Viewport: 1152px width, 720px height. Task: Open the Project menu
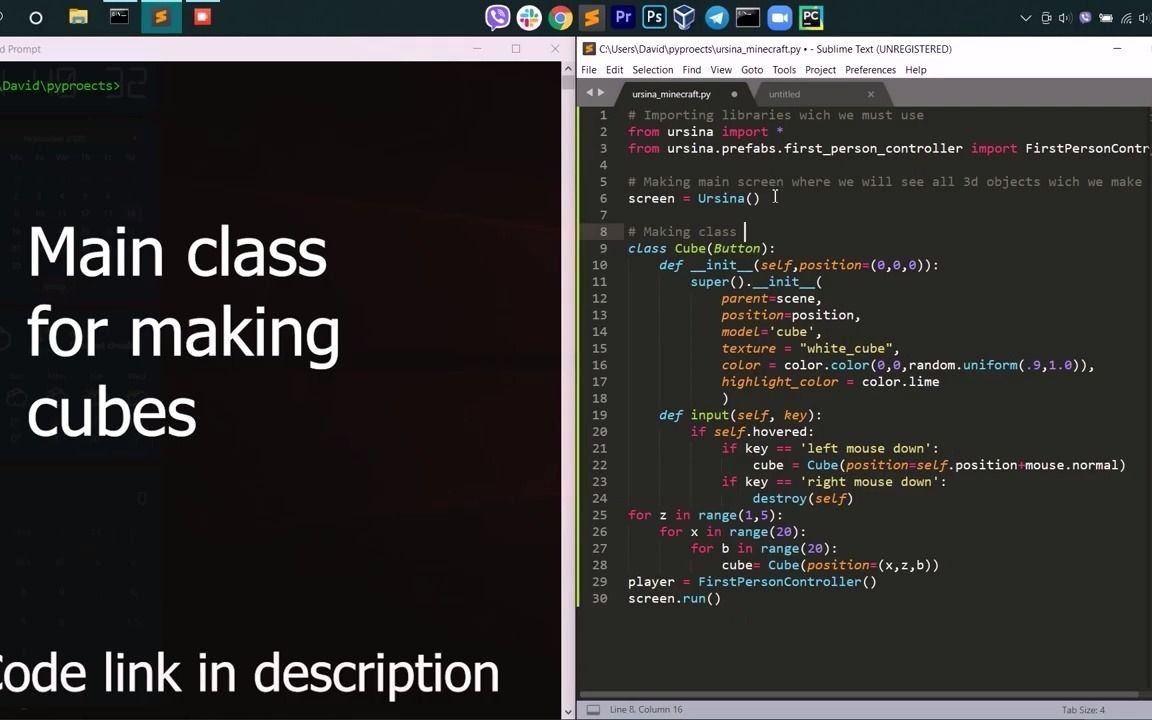pos(820,70)
